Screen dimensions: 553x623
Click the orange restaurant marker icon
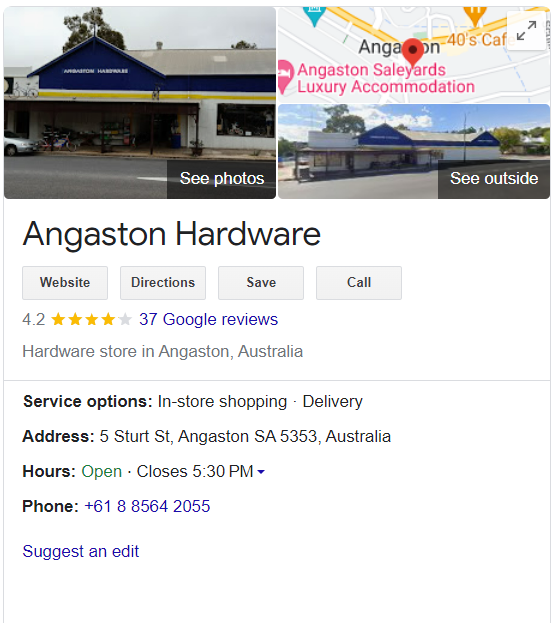[x=475, y=15]
